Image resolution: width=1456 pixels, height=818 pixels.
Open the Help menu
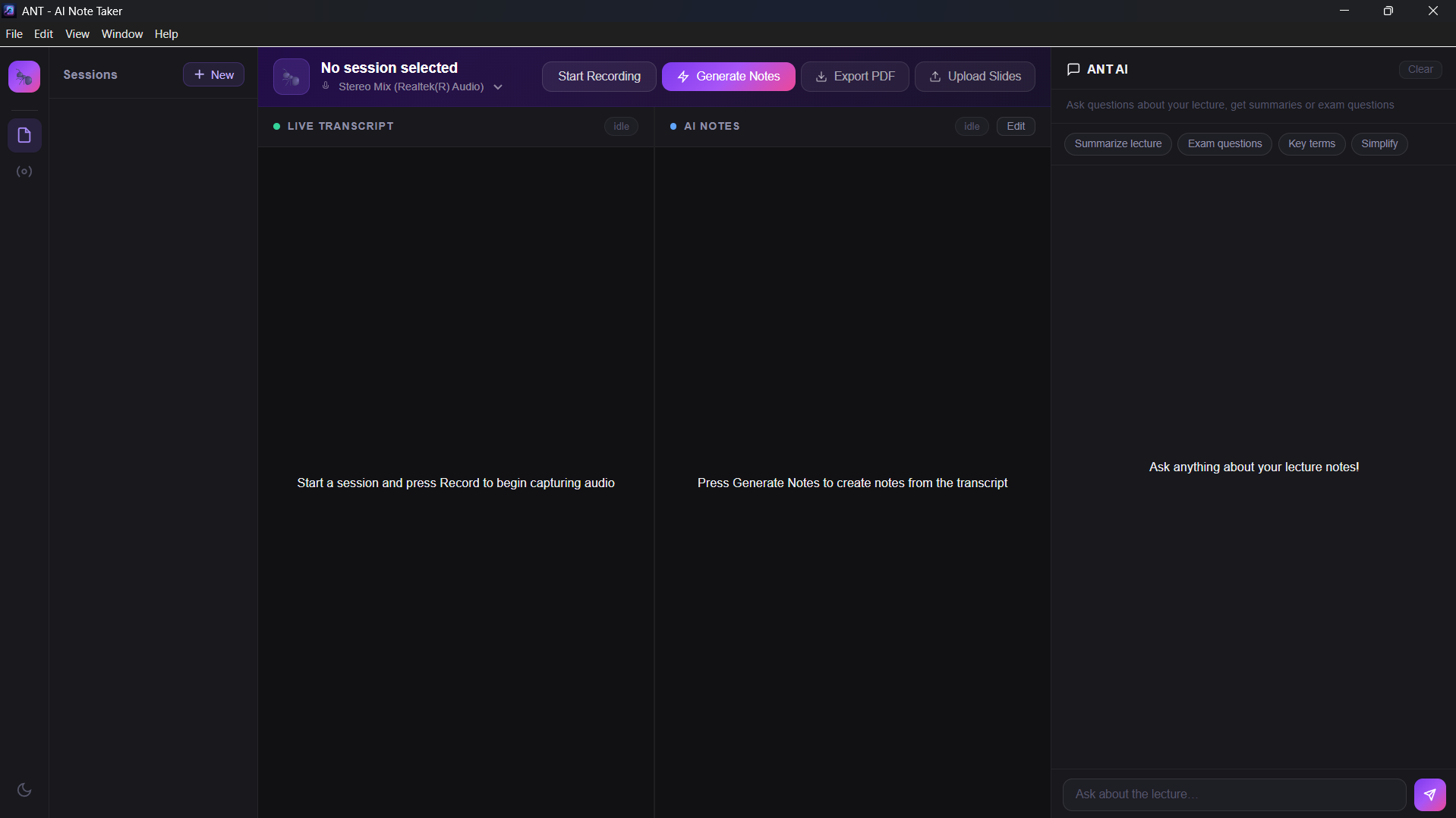[x=166, y=34]
